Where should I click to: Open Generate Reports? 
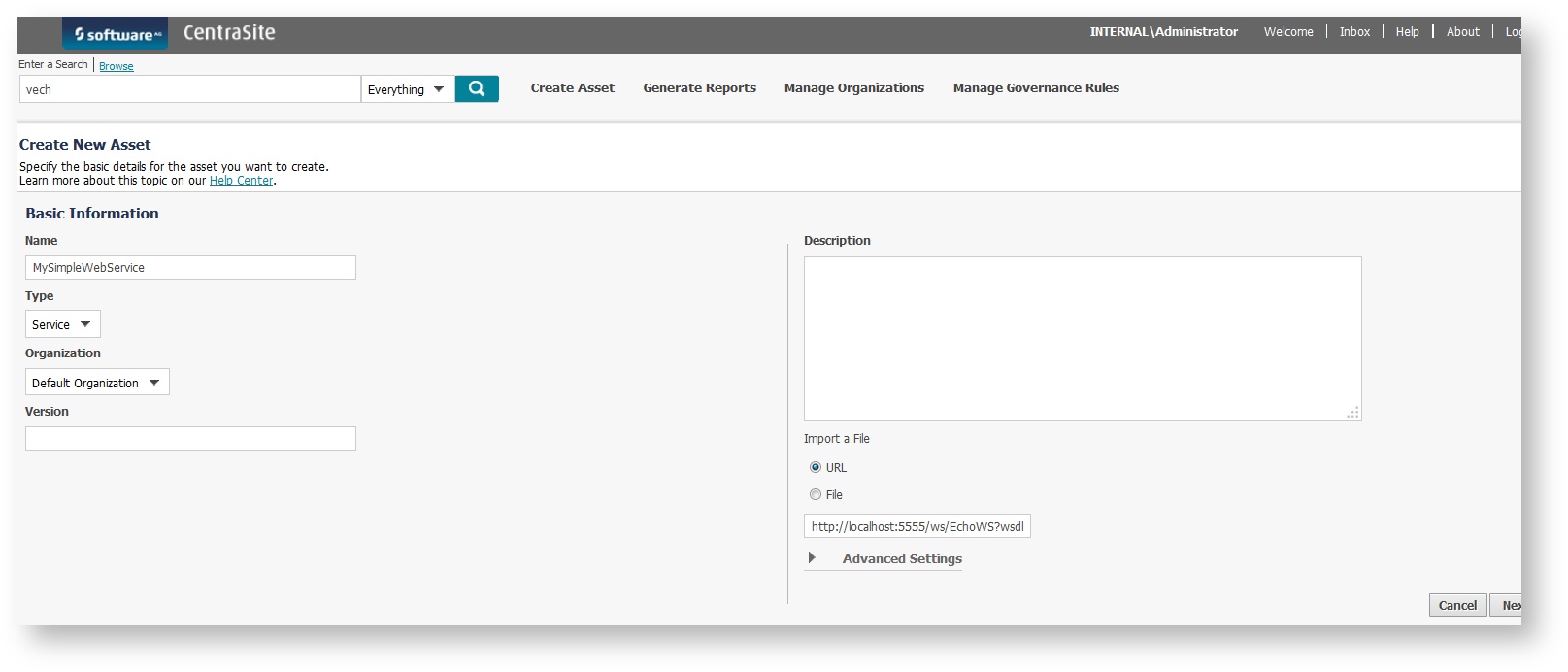tap(700, 88)
